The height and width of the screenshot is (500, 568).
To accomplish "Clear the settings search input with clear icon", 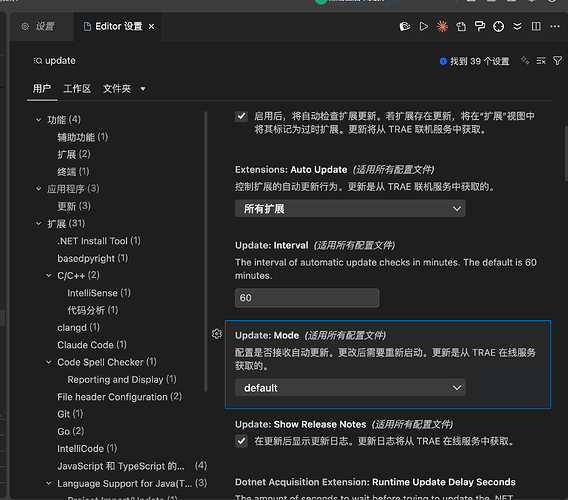I will click(x=541, y=61).
